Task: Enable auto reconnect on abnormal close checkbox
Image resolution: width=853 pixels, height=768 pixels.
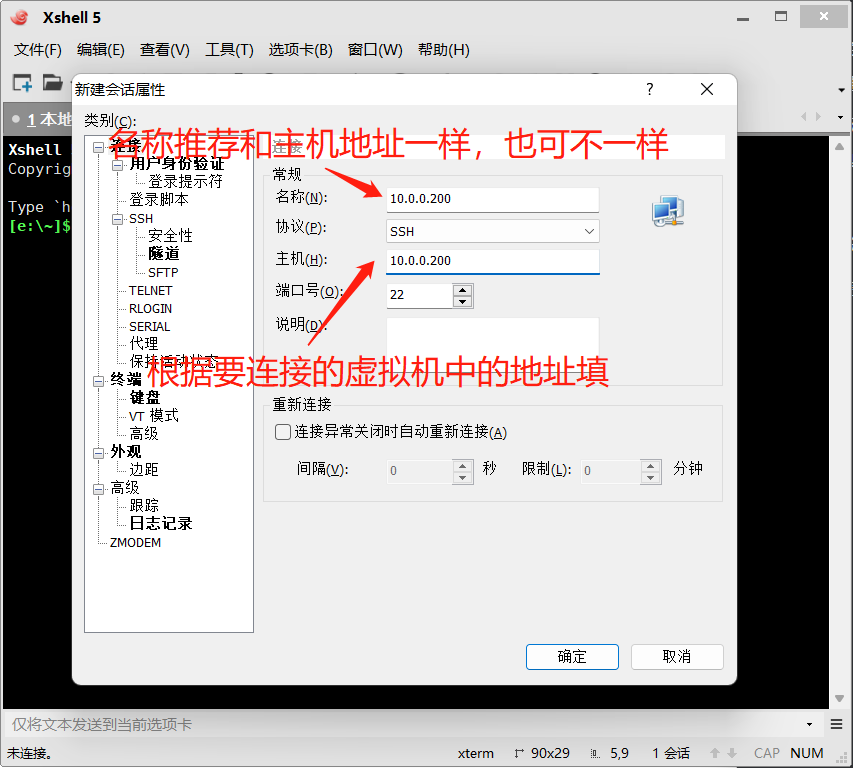Action: [283, 432]
